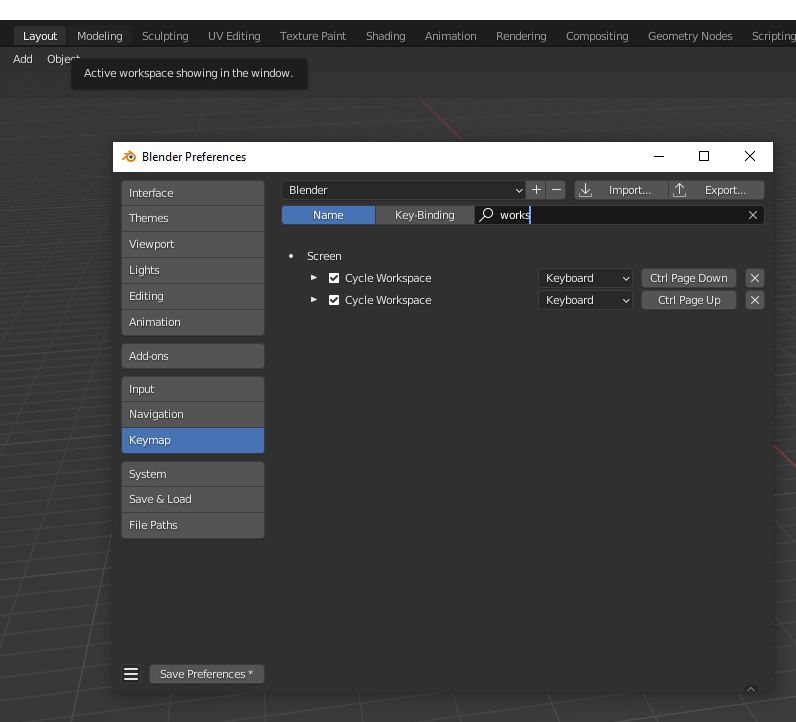Open Keyboard type dropdown for Ctrl Page Down
This screenshot has width=796, height=722.
(585, 278)
